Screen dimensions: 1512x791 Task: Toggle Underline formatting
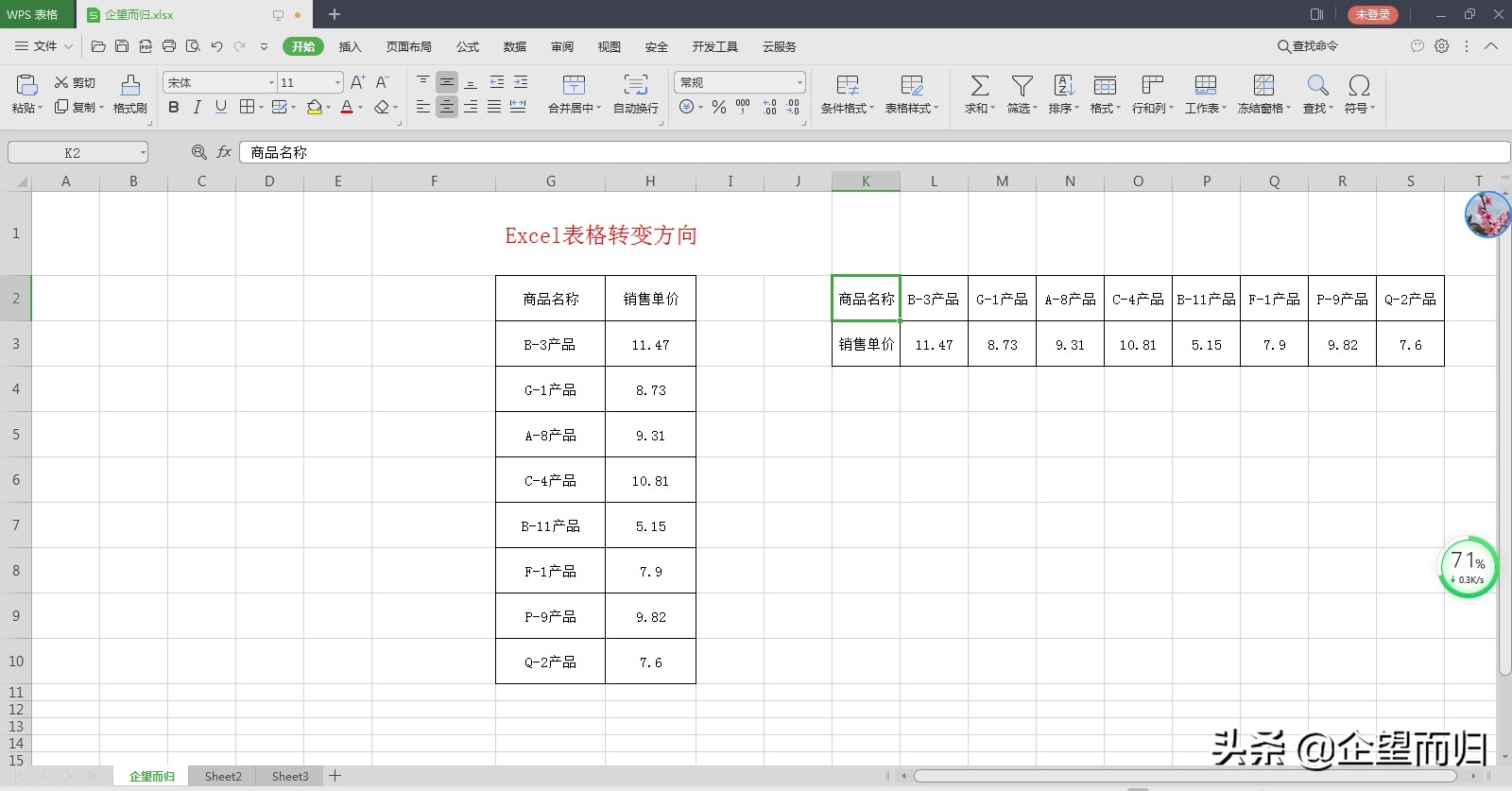pos(220,107)
